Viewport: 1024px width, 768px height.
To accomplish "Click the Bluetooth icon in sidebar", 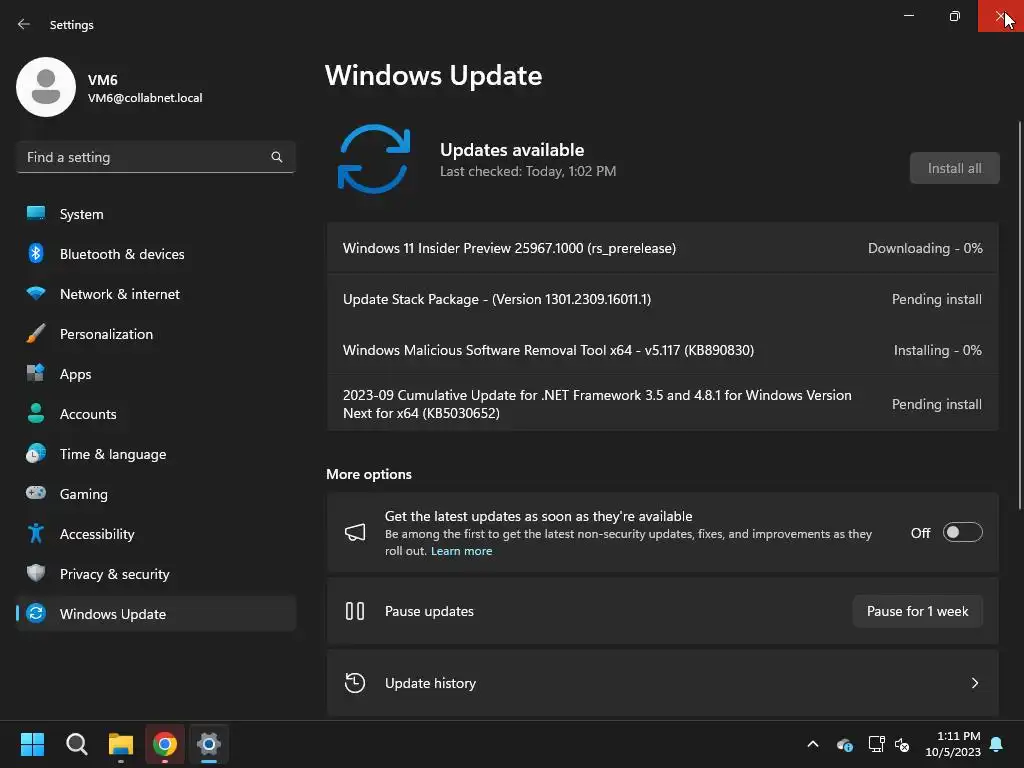I will [x=36, y=253].
